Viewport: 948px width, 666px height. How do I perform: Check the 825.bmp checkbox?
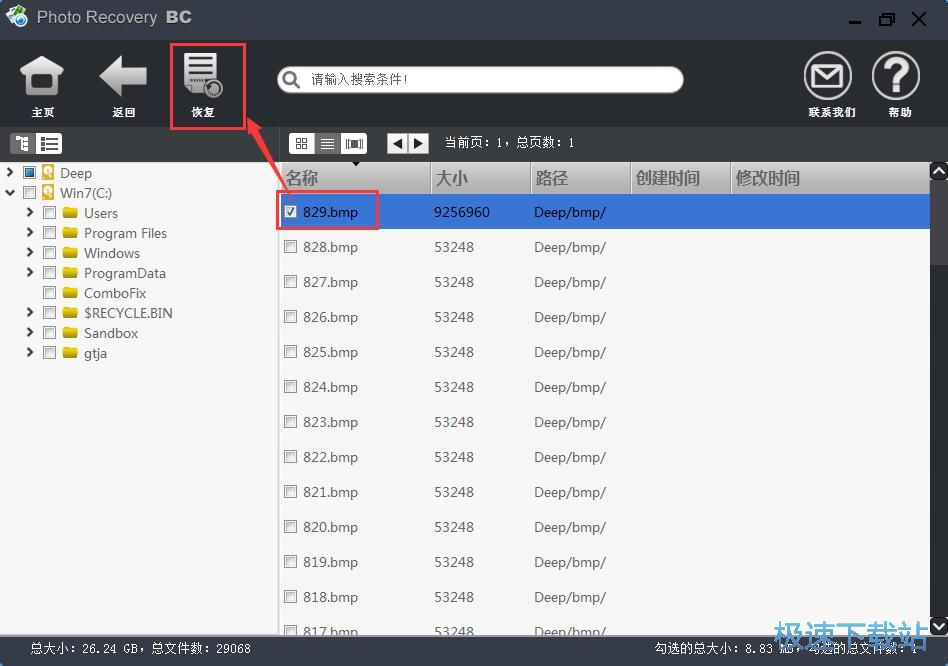[x=291, y=352]
